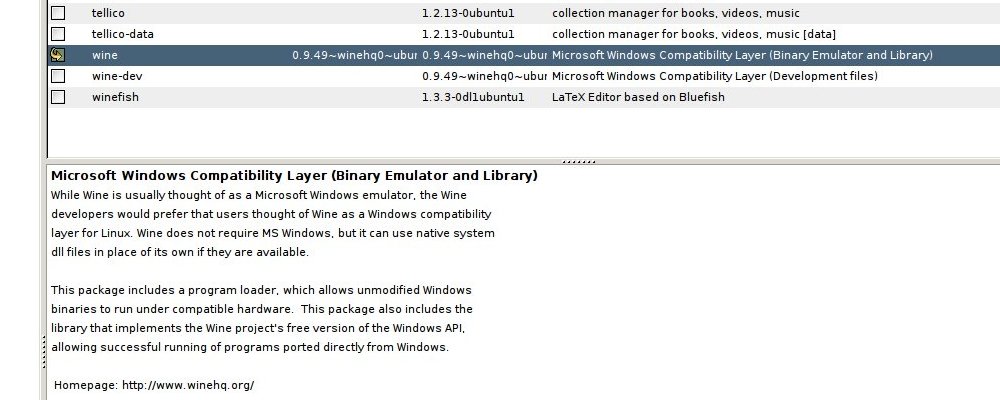Click the tellico version 1.2.13-0ubuntu1 cell

[x=468, y=13]
